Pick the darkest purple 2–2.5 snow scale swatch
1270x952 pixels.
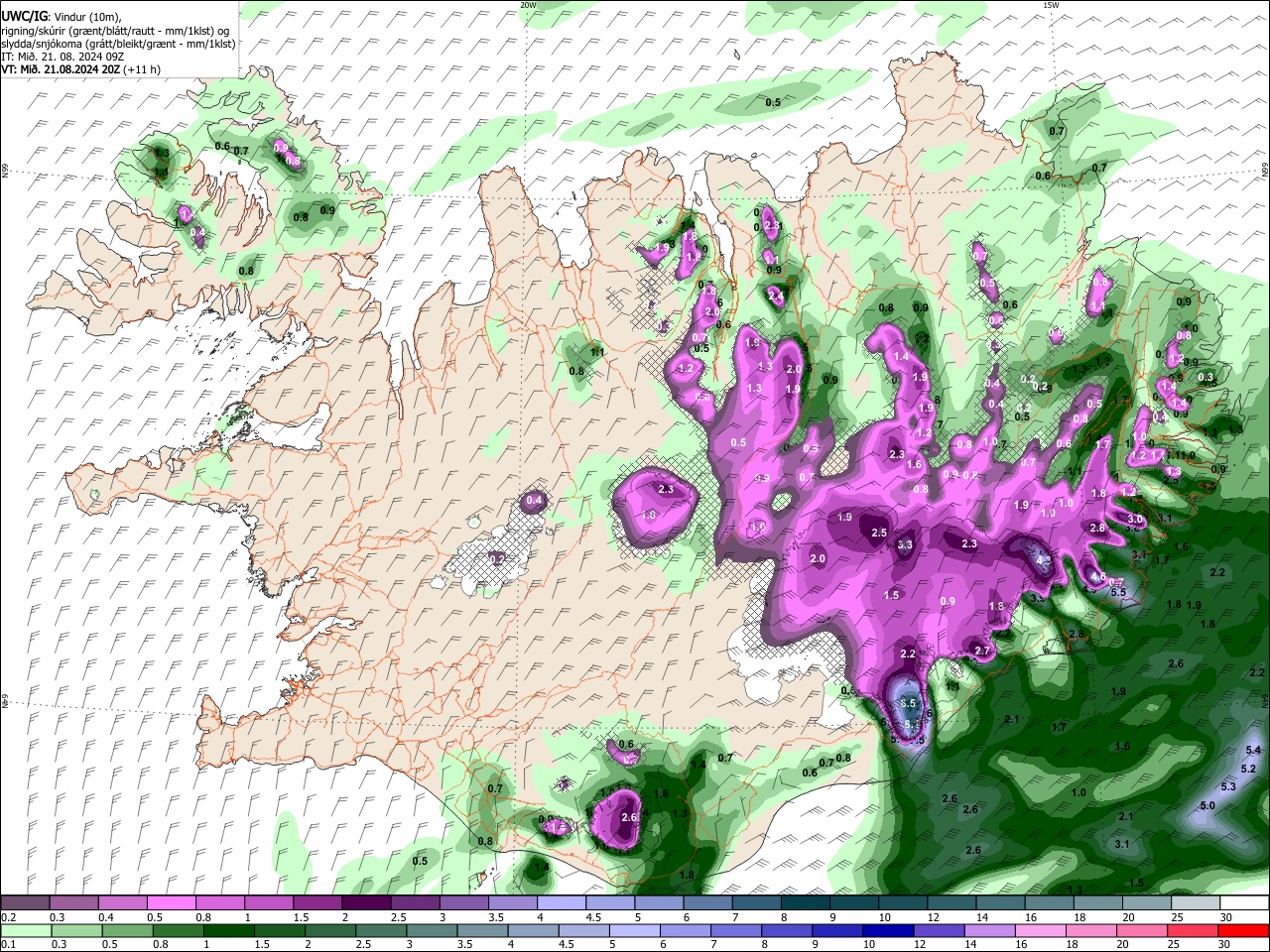(366, 903)
